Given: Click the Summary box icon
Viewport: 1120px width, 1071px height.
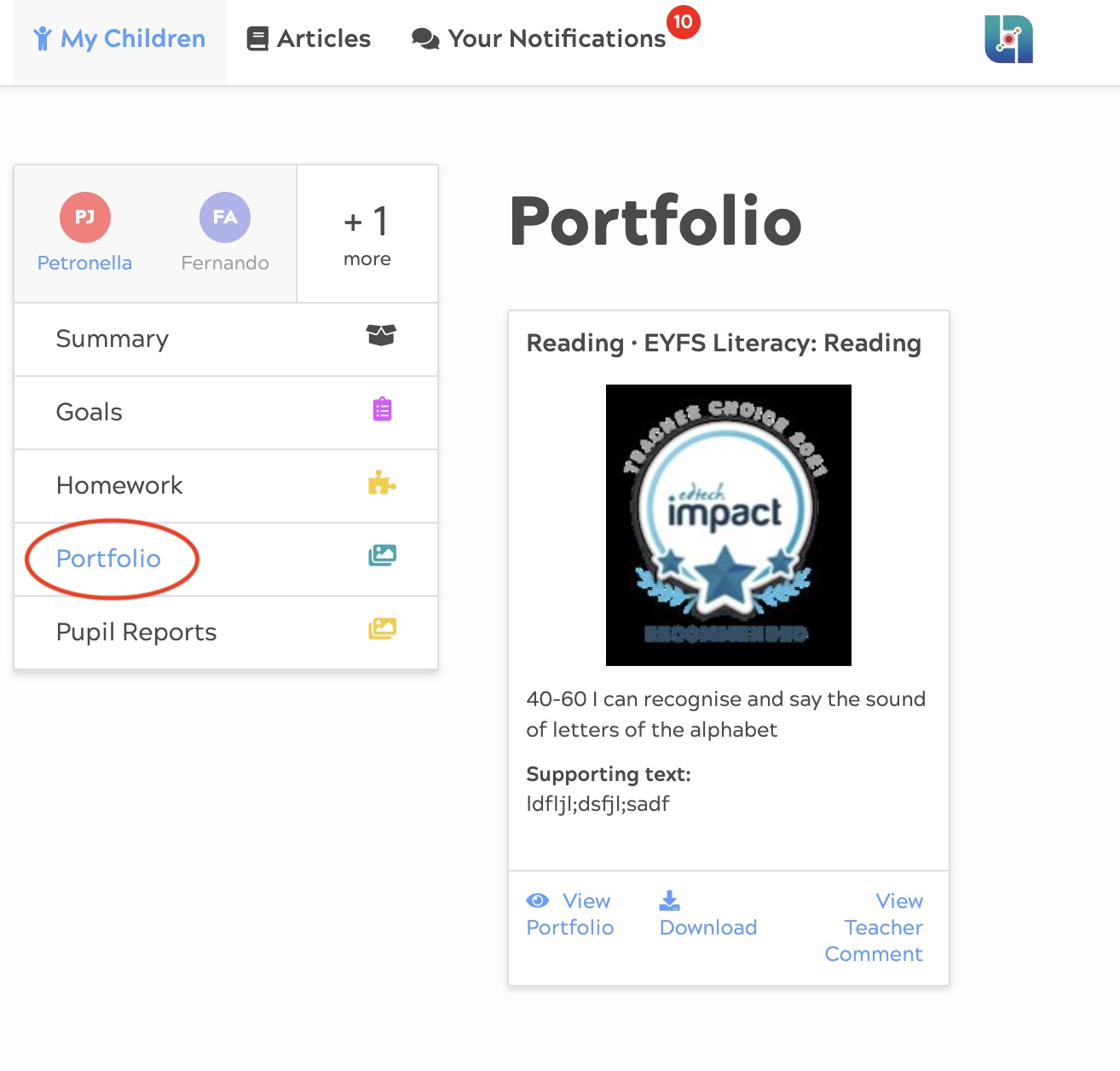Looking at the screenshot, I should (x=381, y=335).
